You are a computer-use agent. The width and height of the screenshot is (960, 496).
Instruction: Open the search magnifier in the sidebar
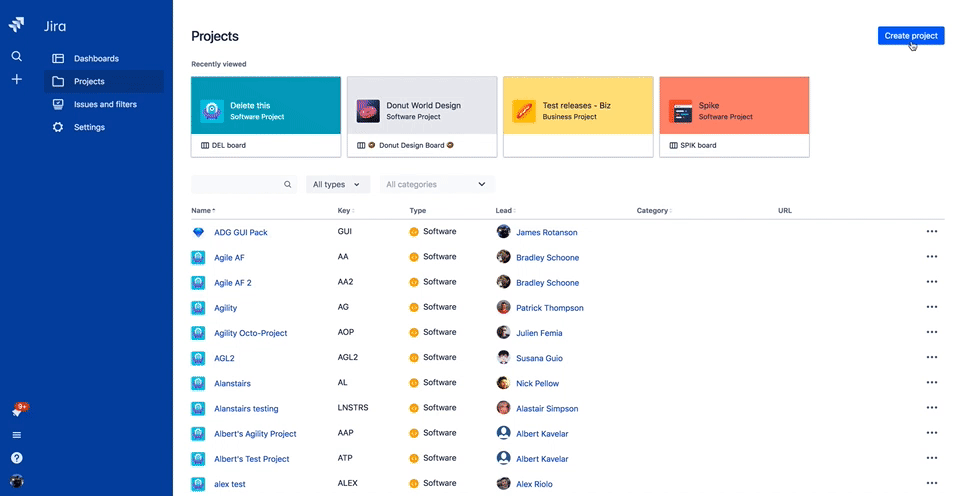pyautogui.click(x=17, y=56)
